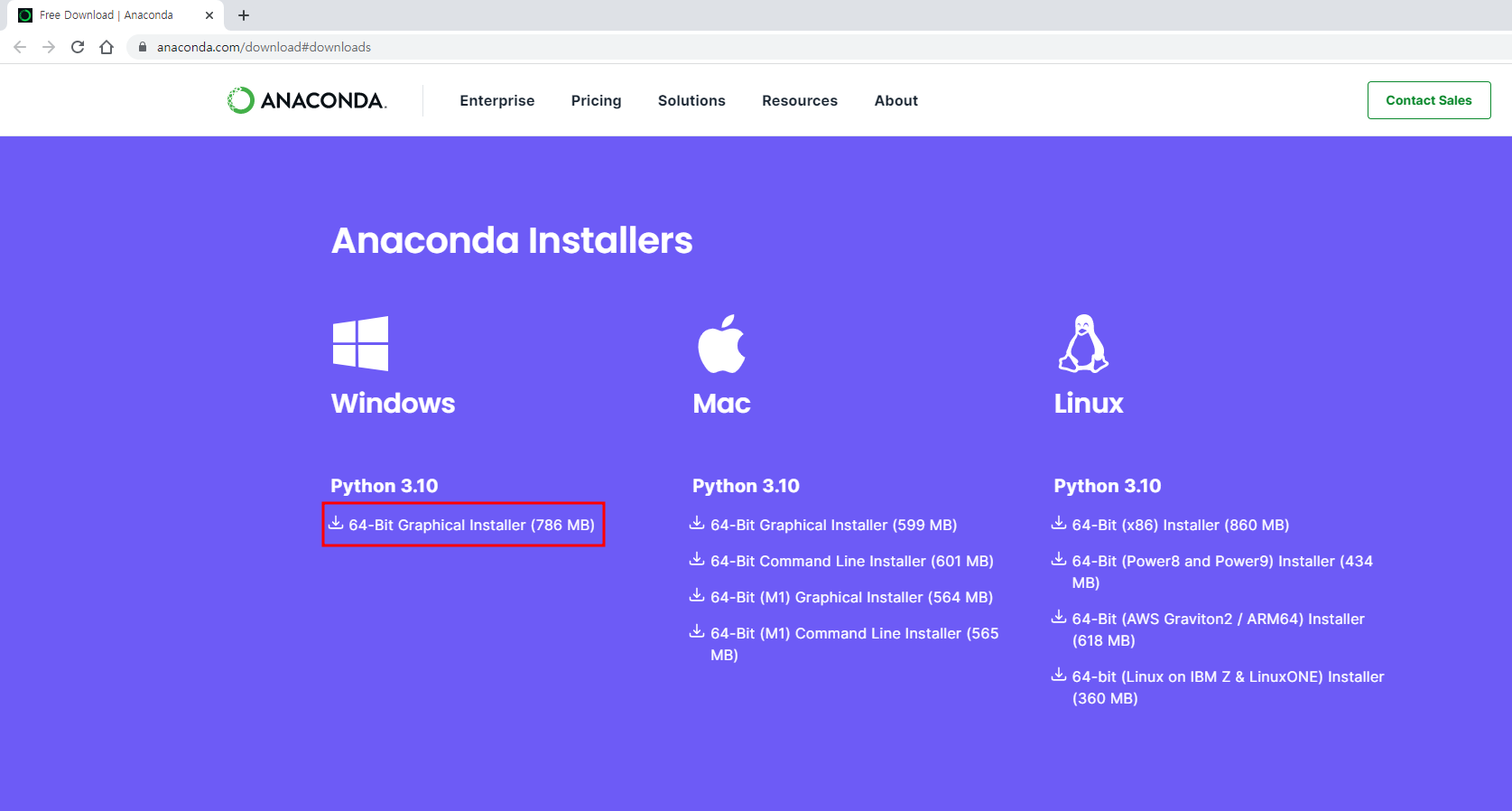Download Mac 64-Bit Command Line Installer (601 MB)
1512x811 pixels.
pyautogui.click(x=851, y=561)
